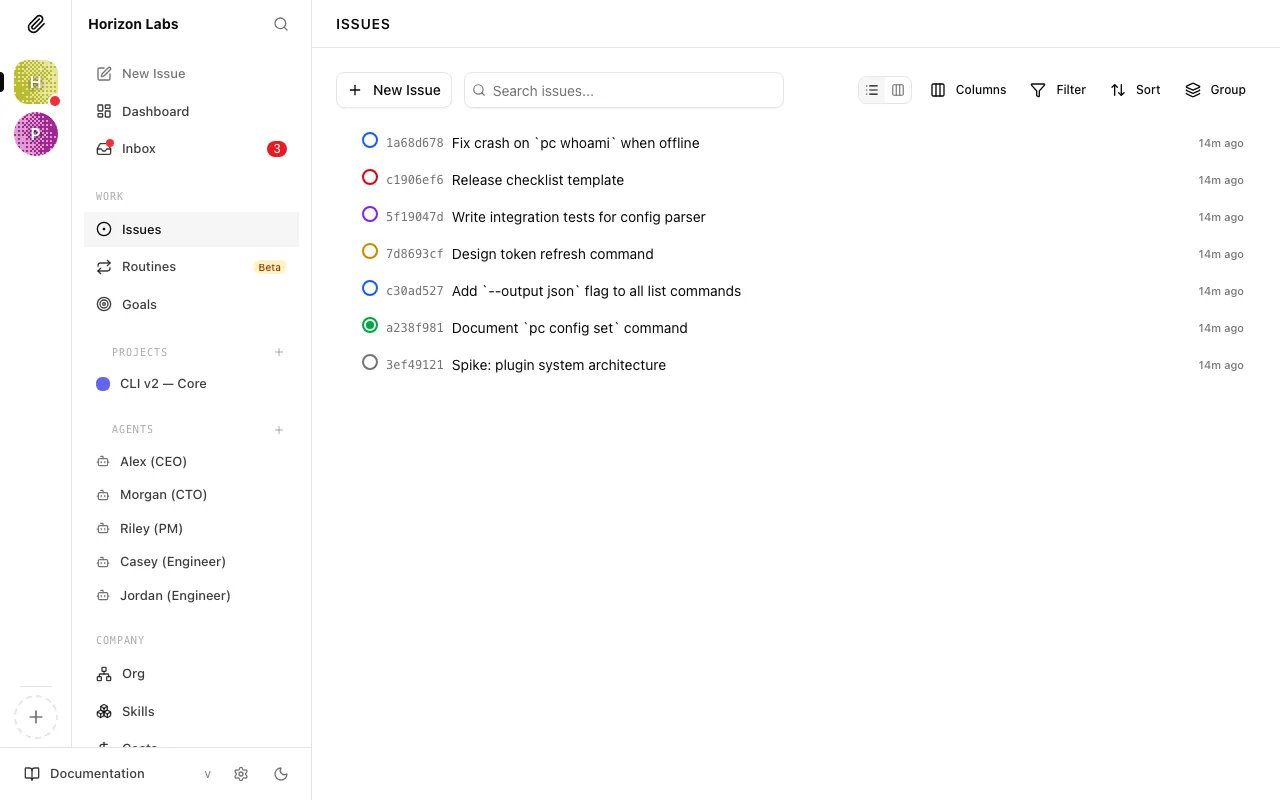Click issue ID a238f981

tap(415, 328)
